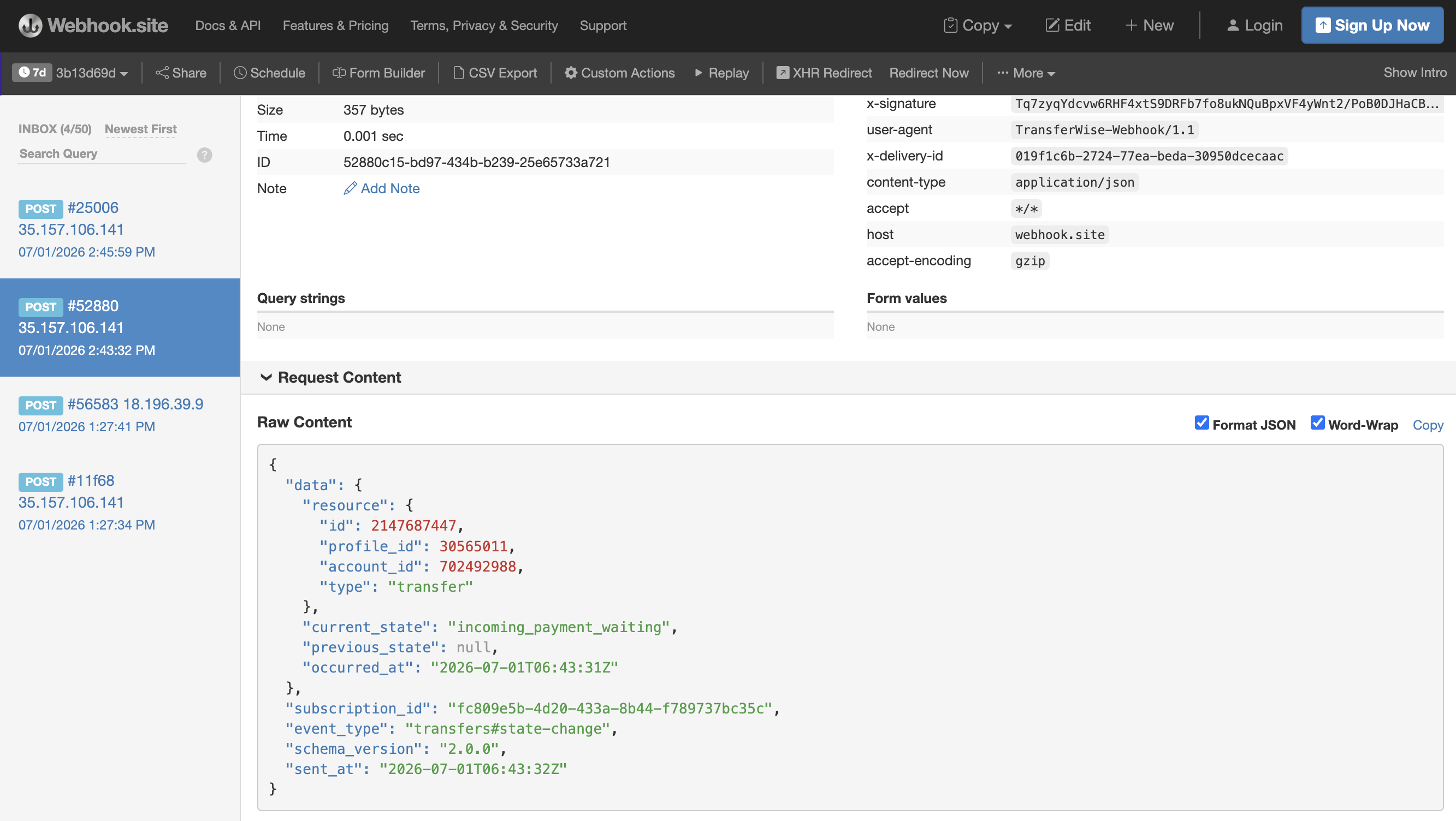Click the Edit pencil icon

pos(1052,26)
